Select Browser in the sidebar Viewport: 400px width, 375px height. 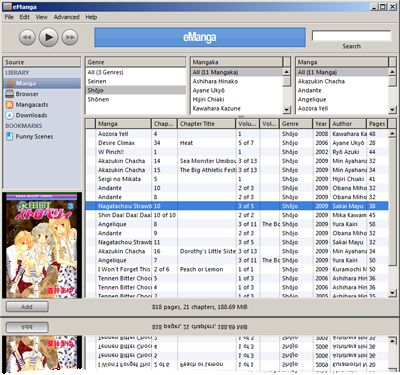42,94
